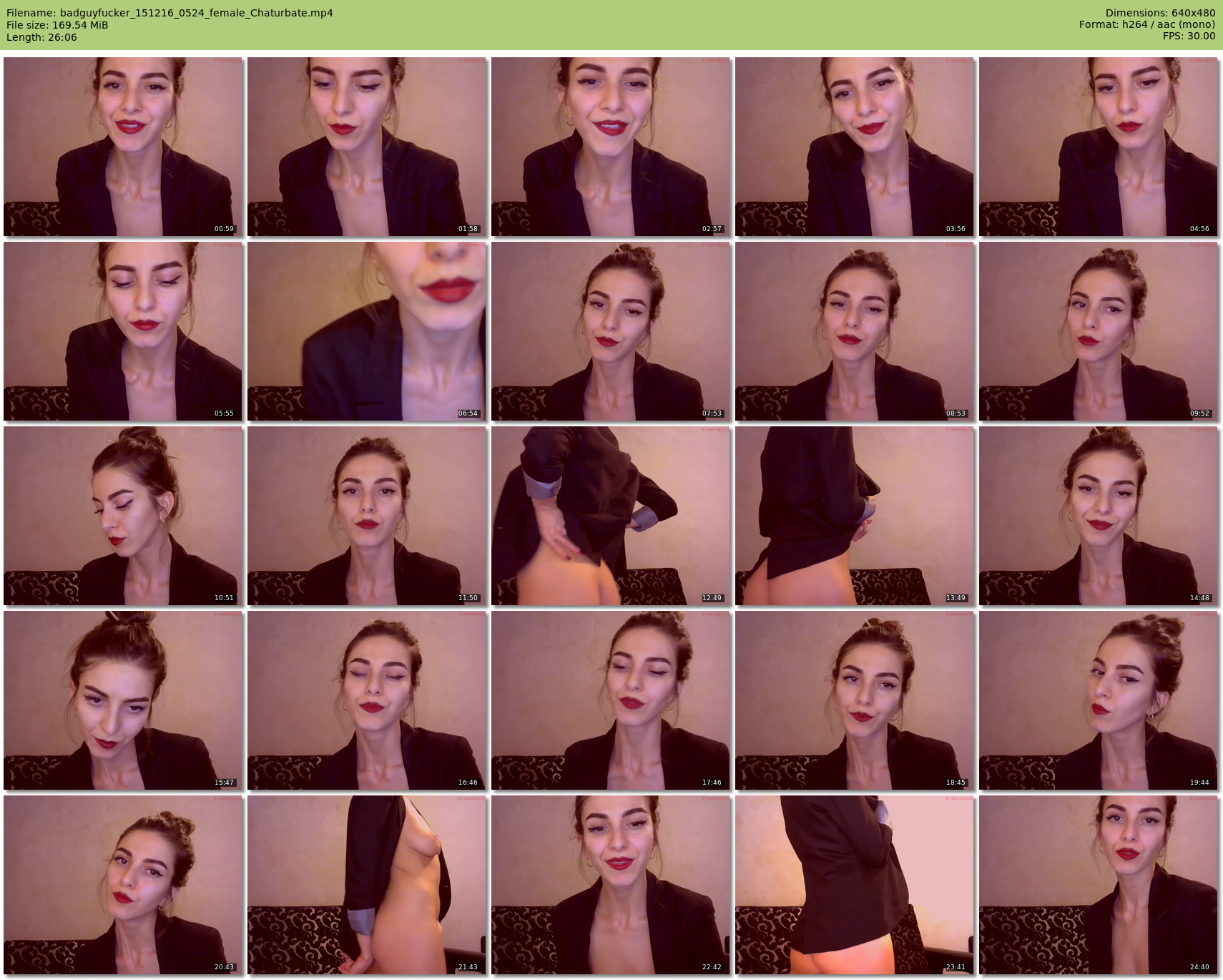Click the Filename line in the header
Screen dimensions: 1223x980
point(170,13)
